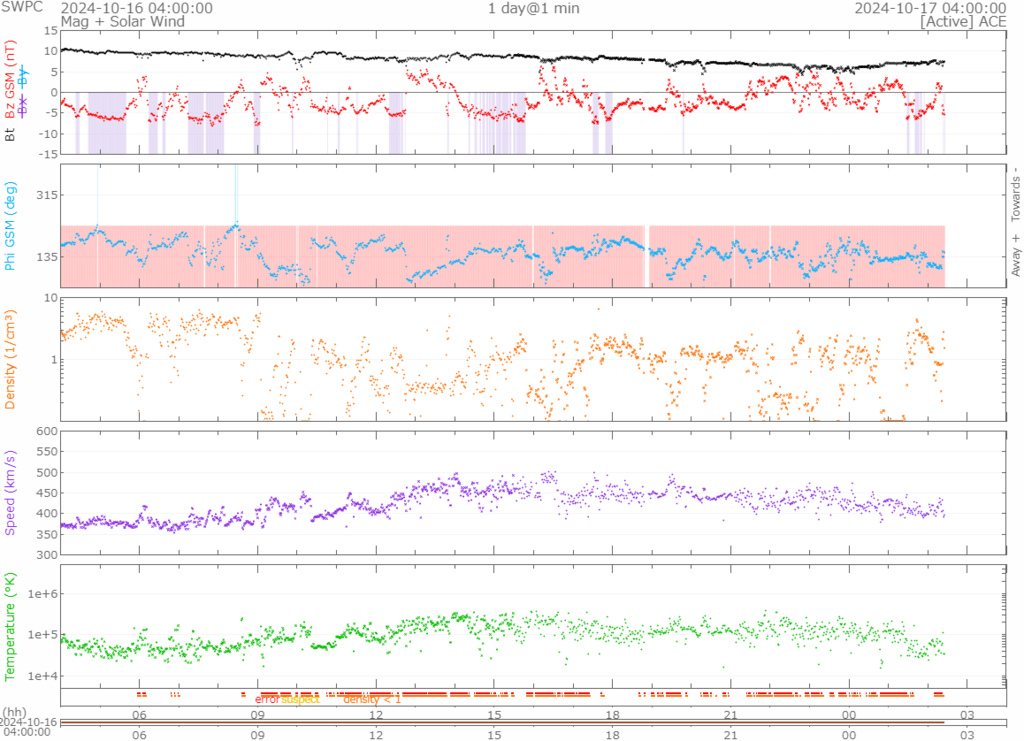Viewport: 1024px width, 741px height.
Task: Click the red error flag legend
Action: coord(267,699)
